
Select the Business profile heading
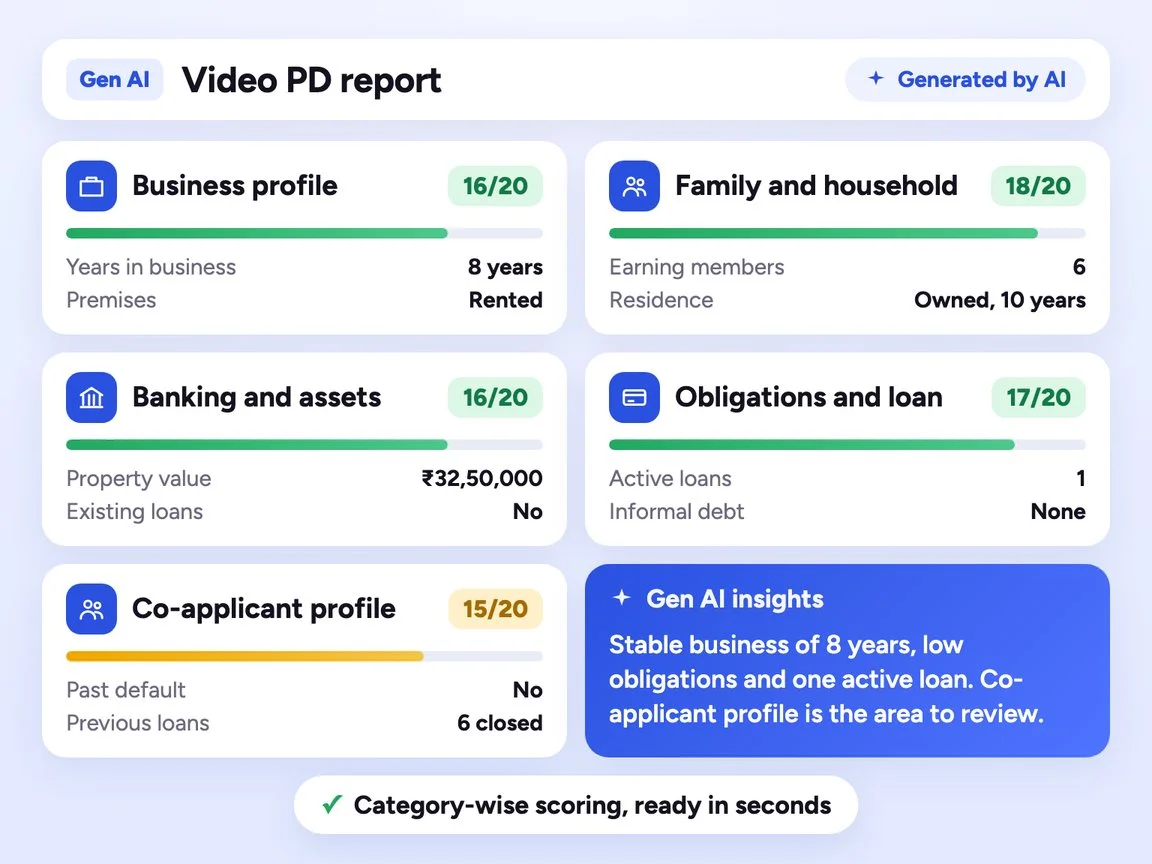(x=234, y=186)
